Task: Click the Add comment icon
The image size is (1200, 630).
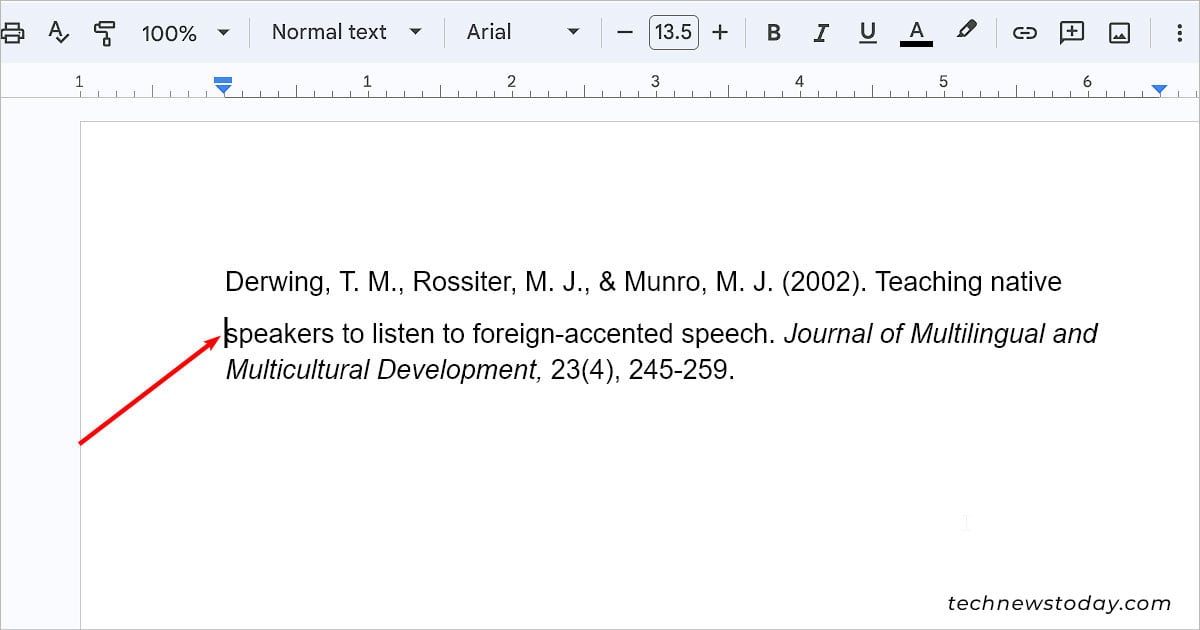Action: (x=1072, y=32)
